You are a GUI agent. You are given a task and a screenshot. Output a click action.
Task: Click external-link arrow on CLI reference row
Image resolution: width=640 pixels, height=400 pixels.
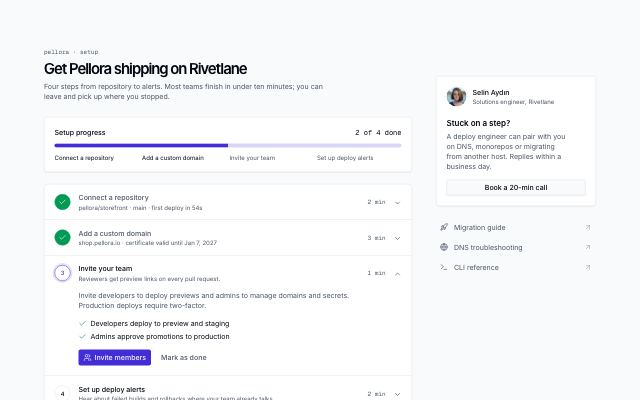[x=588, y=267]
